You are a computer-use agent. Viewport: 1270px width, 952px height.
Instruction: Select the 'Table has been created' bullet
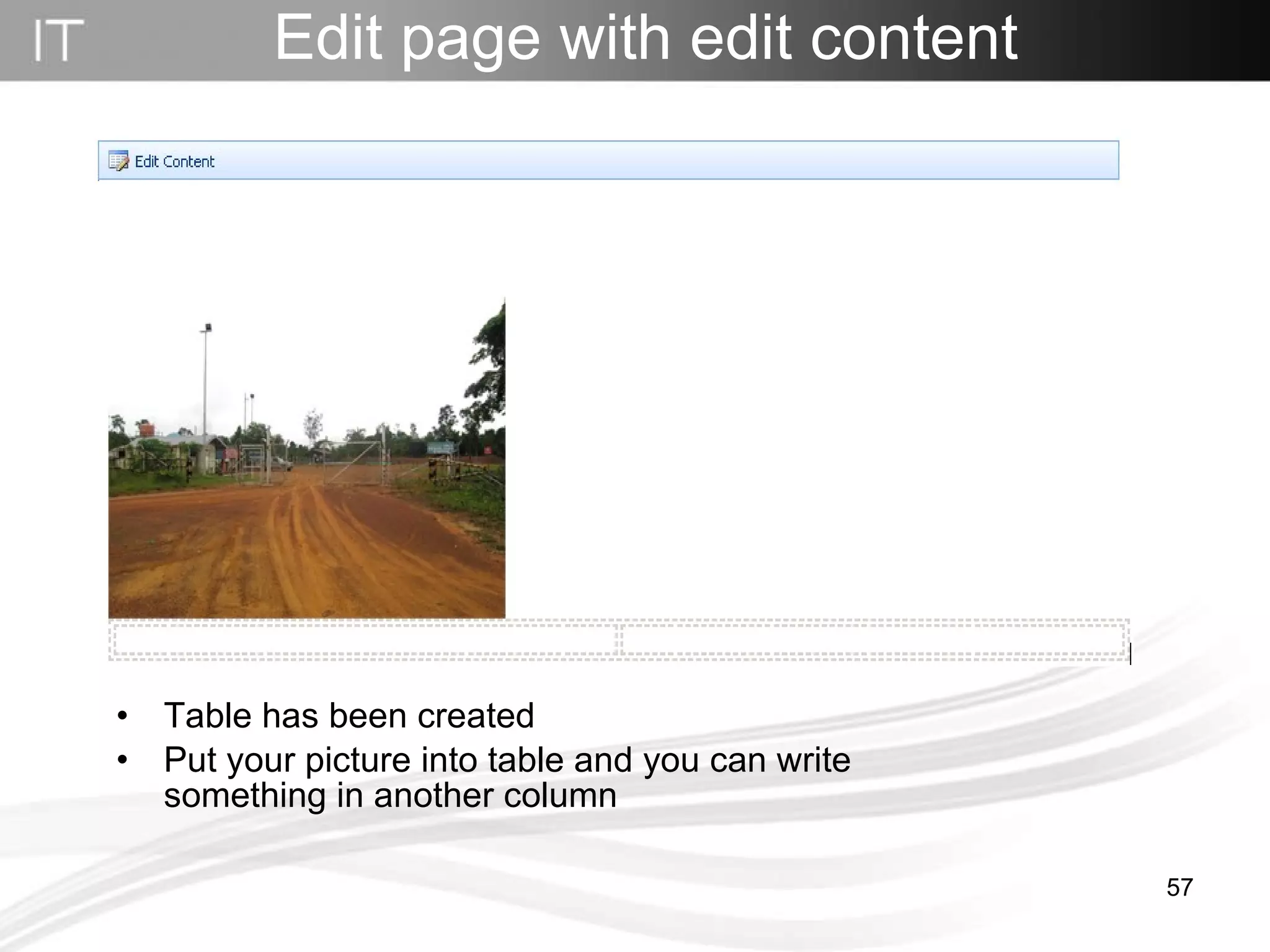tap(349, 715)
